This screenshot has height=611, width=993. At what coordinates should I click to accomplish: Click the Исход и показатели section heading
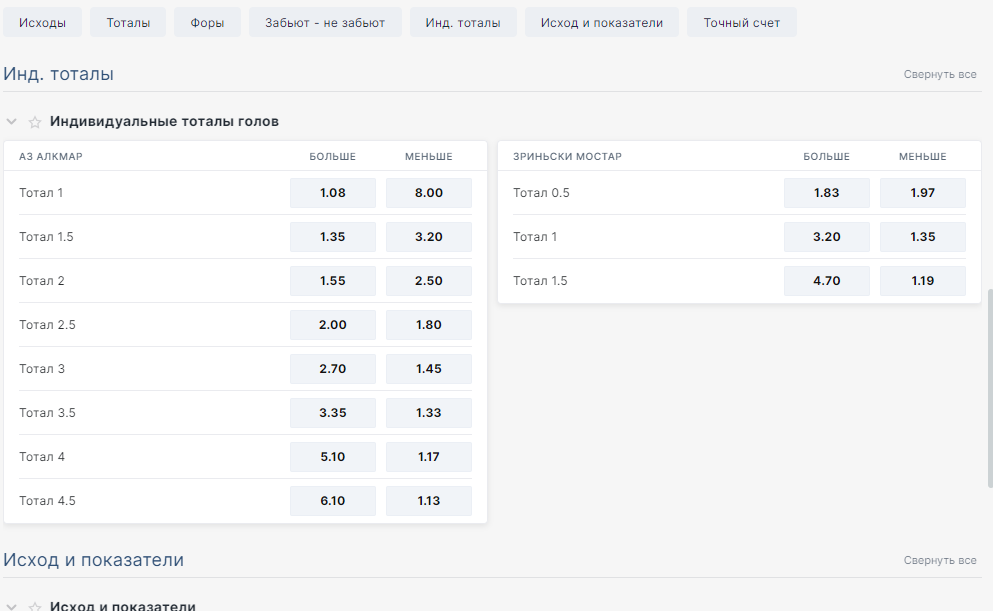pos(94,560)
